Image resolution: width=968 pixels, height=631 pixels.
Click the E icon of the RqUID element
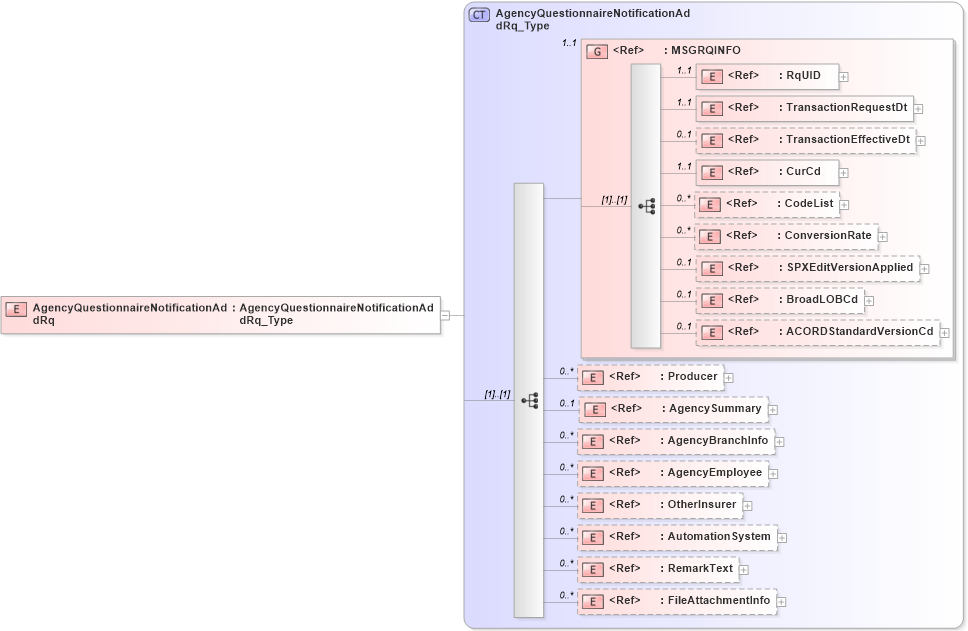[x=710, y=75]
